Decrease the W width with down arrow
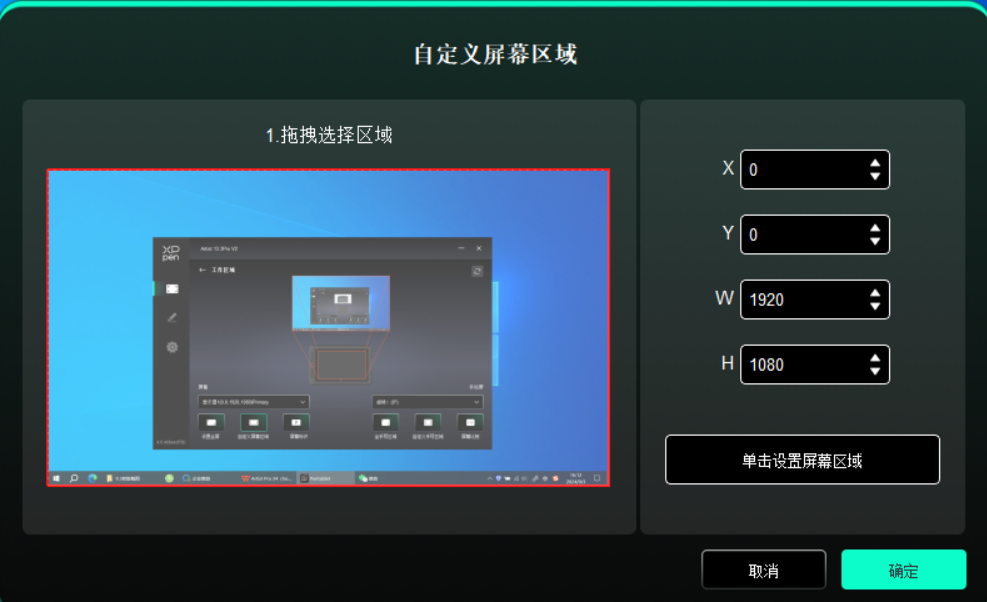The width and height of the screenshot is (987, 602). pyautogui.click(x=875, y=307)
